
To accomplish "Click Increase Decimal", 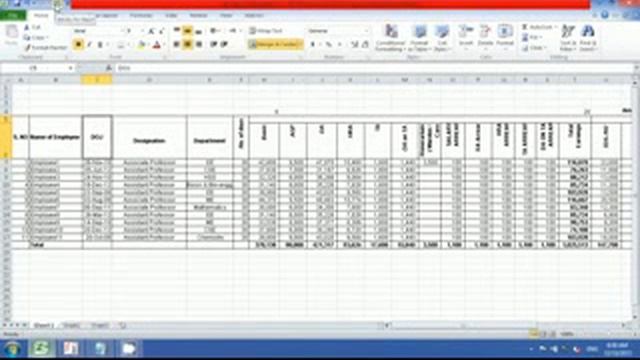I will coord(354,44).
